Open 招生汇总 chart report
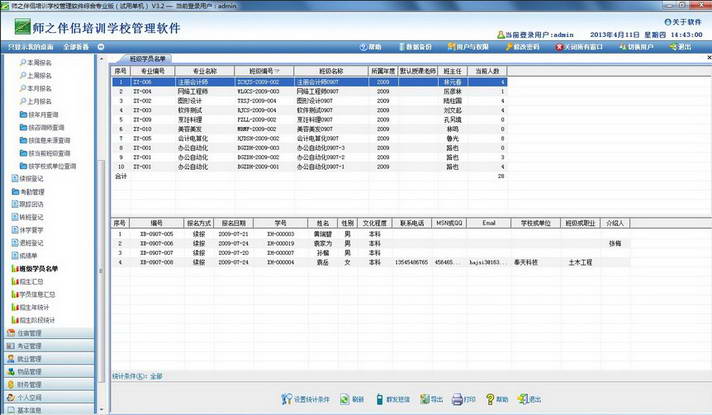This screenshot has height=415, width=712. point(27,282)
